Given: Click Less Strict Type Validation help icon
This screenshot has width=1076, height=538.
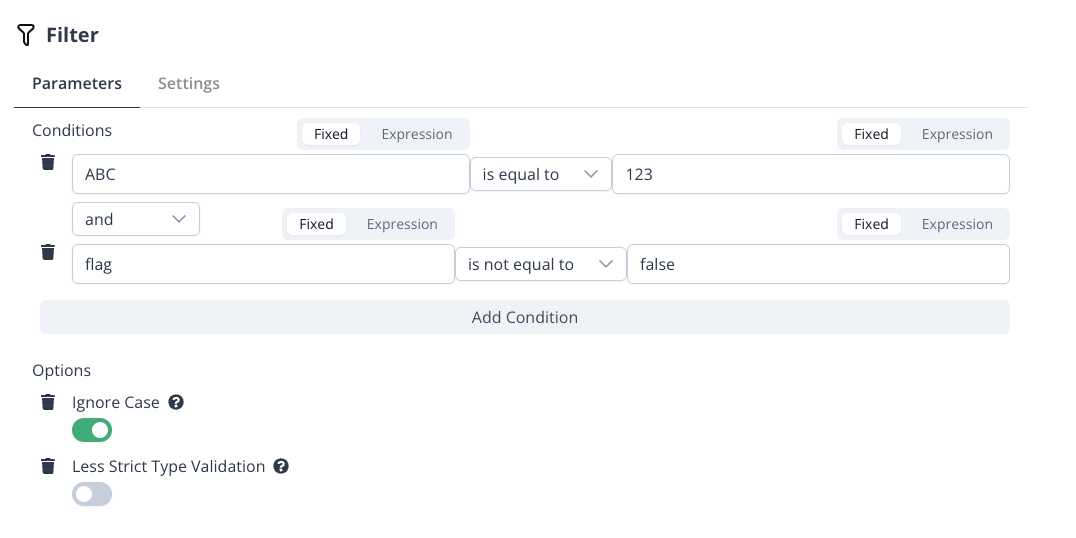Looking at the screenshot, I should tap(281, 466).
